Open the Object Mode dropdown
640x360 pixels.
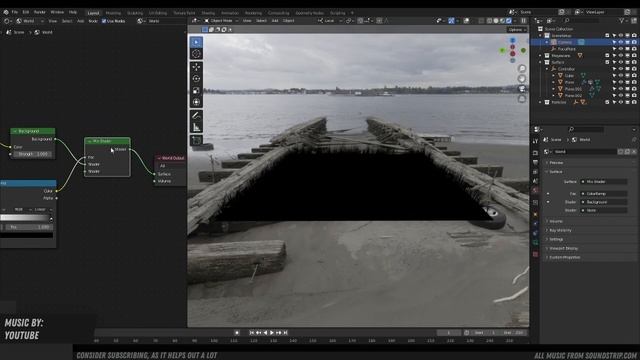click(x=221, y=21)
